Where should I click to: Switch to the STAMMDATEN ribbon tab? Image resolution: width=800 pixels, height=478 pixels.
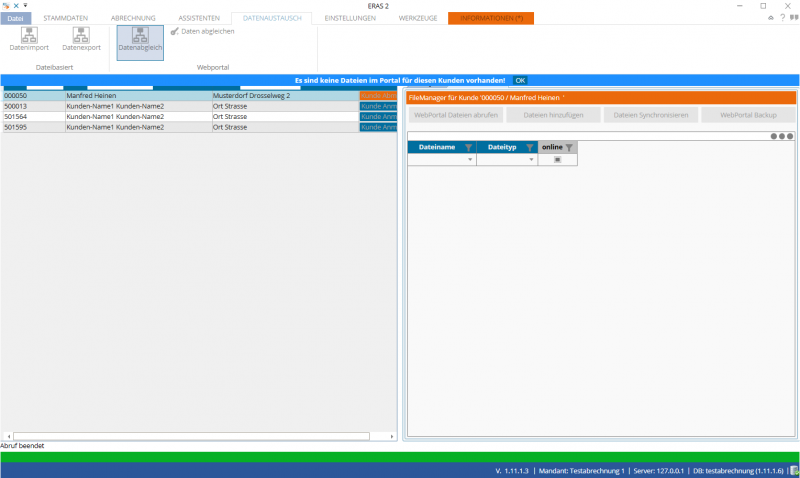(65, 18)
